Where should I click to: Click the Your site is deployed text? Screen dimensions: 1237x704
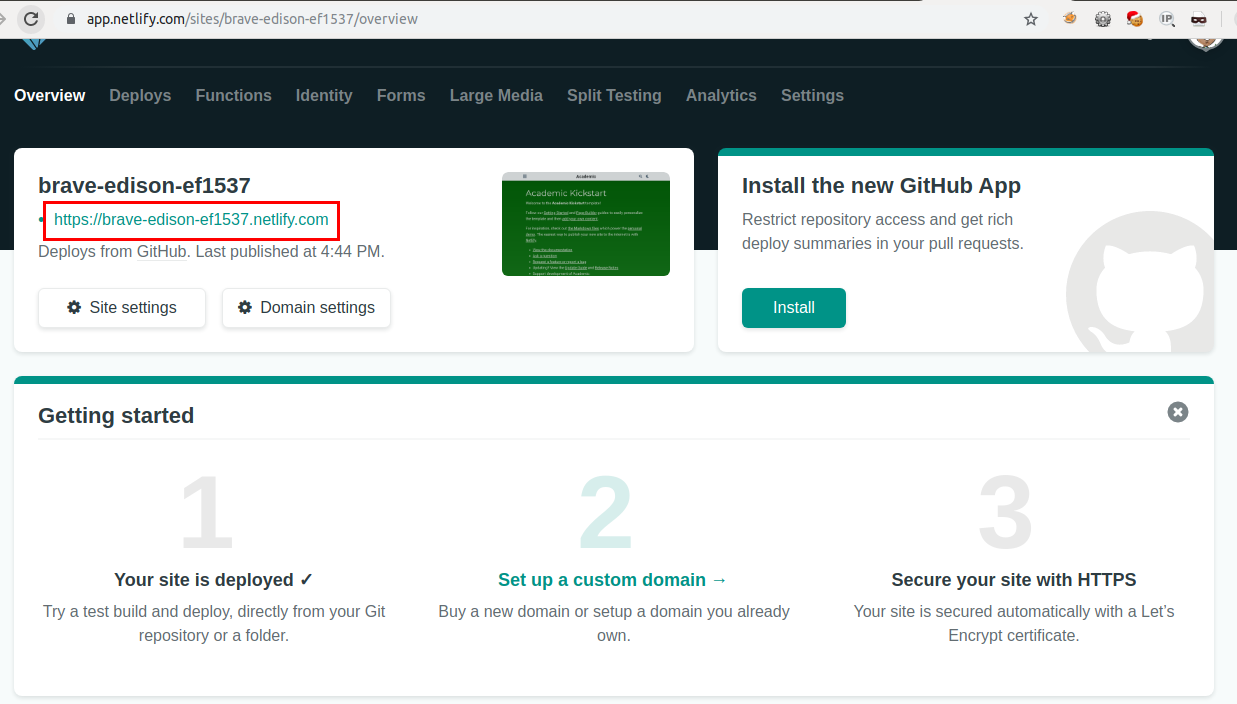214,580
